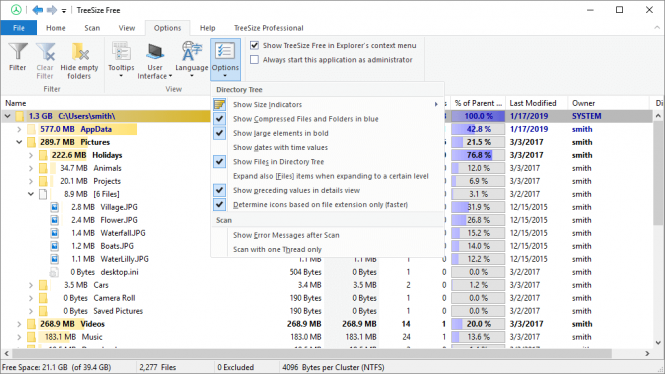Screen dimensions: 665x374
Task: Click the Options checklist icon in ribbon
Action: pyautogui.click(x=225, y=52)
